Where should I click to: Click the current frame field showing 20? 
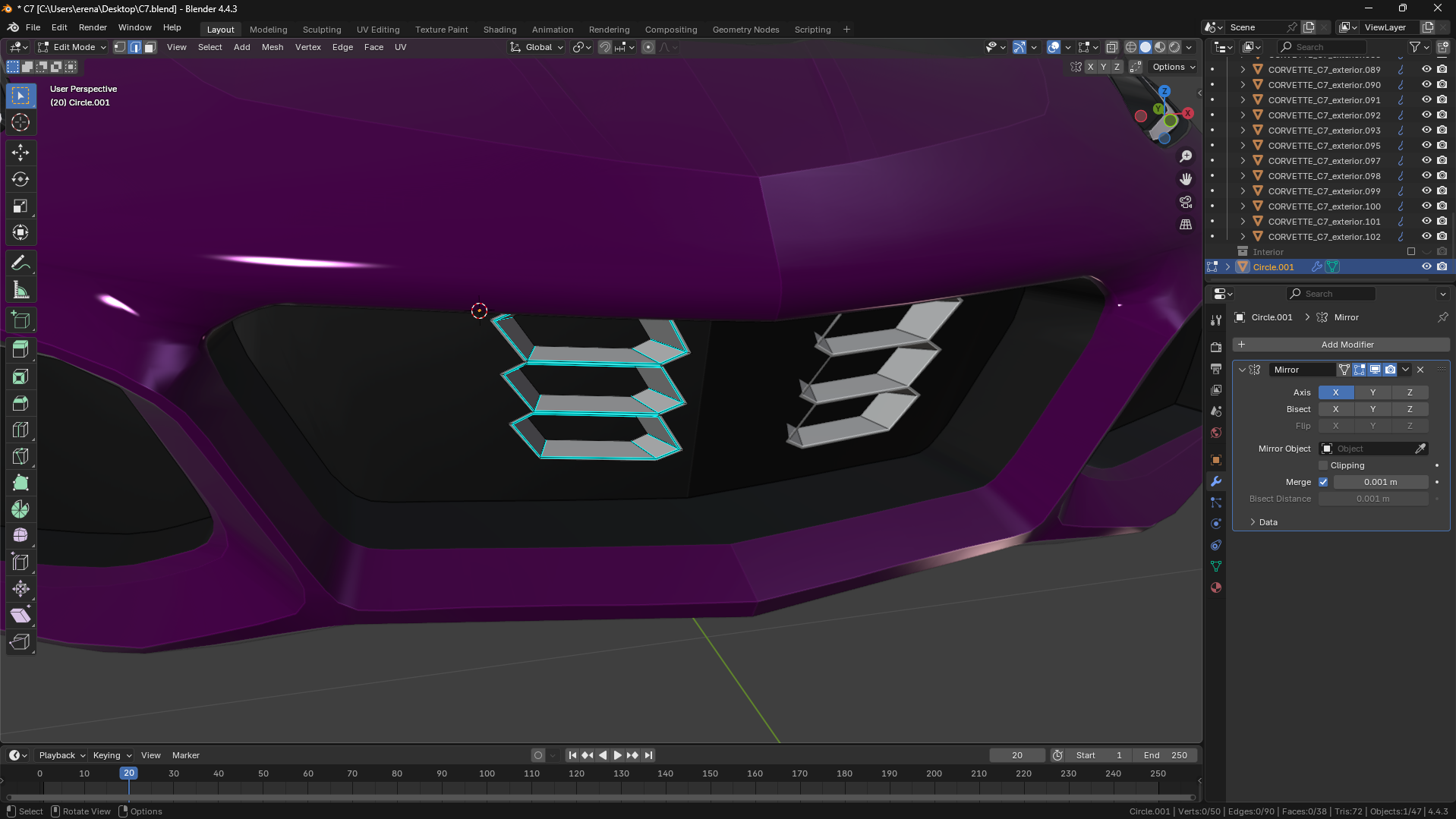click(1017, 755)
